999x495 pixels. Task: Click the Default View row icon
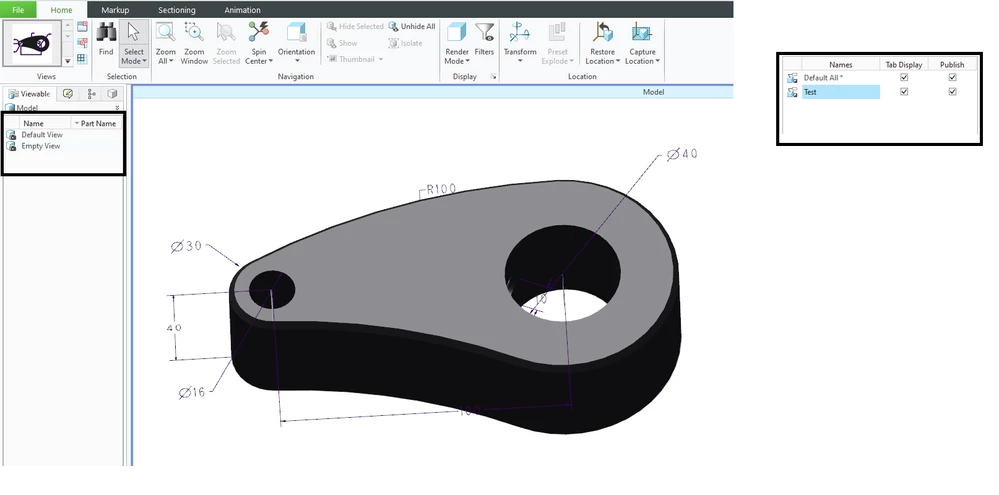pyautogui.click(x=11, y=134)
